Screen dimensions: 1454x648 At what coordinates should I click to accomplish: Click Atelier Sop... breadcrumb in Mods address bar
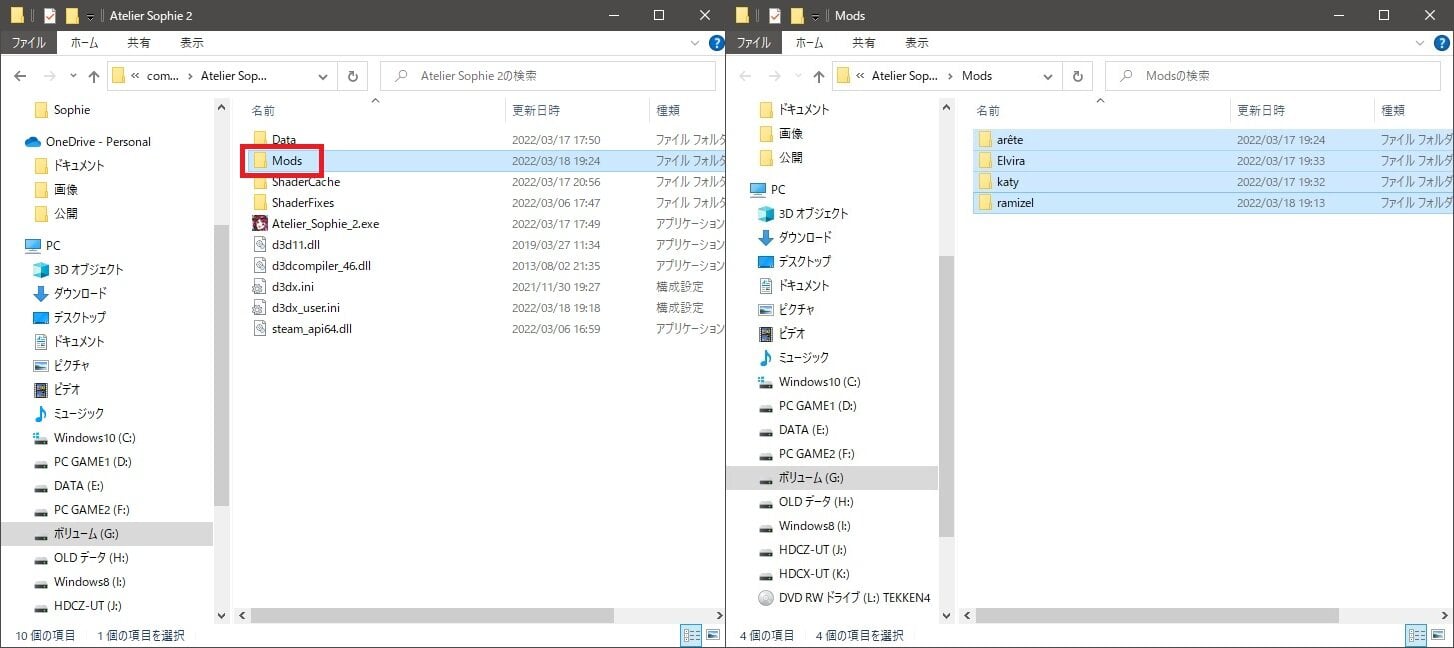click(904, 76)
